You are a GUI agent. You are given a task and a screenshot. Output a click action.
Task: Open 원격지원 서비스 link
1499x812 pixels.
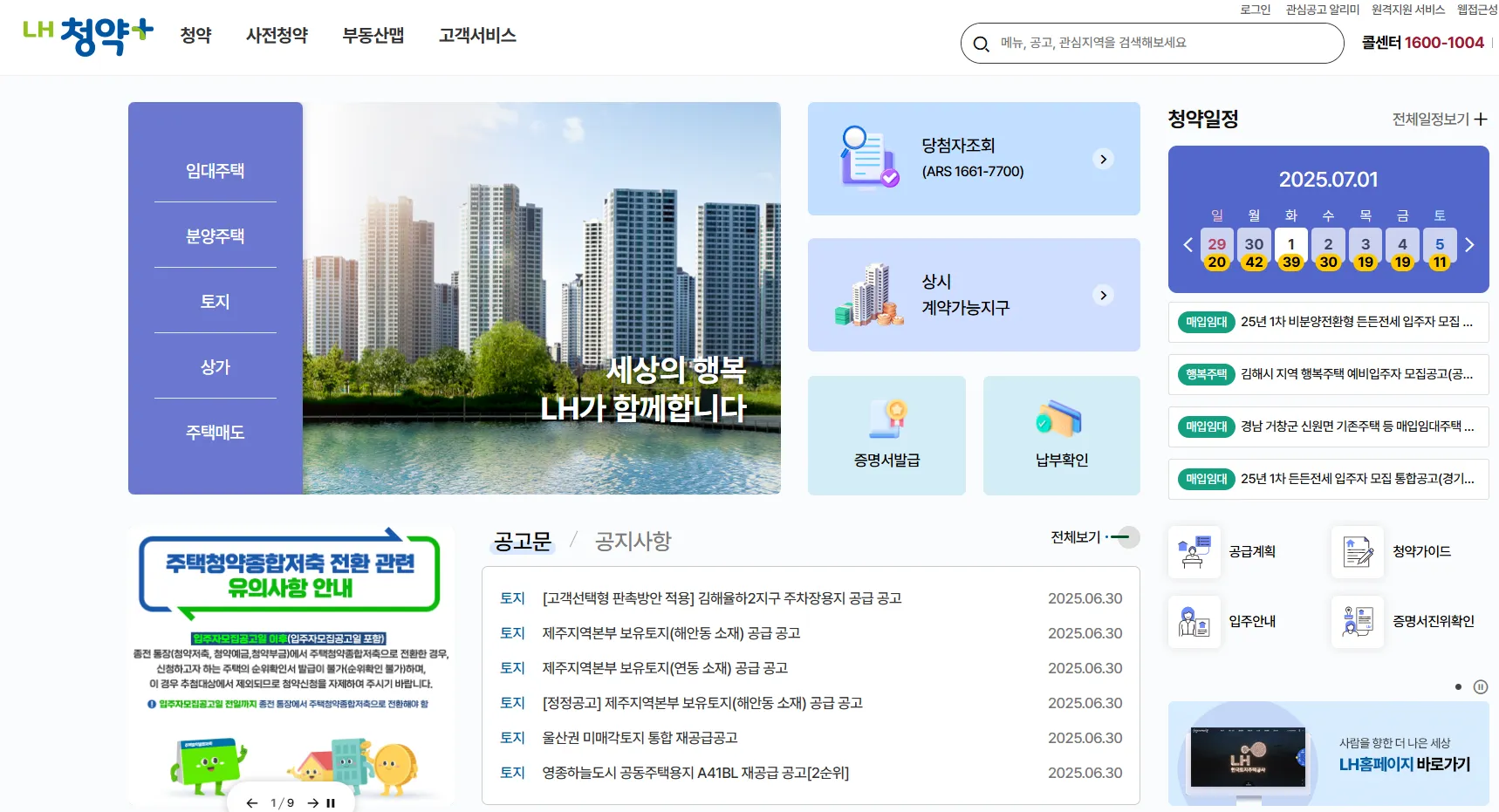point(1408,10)
